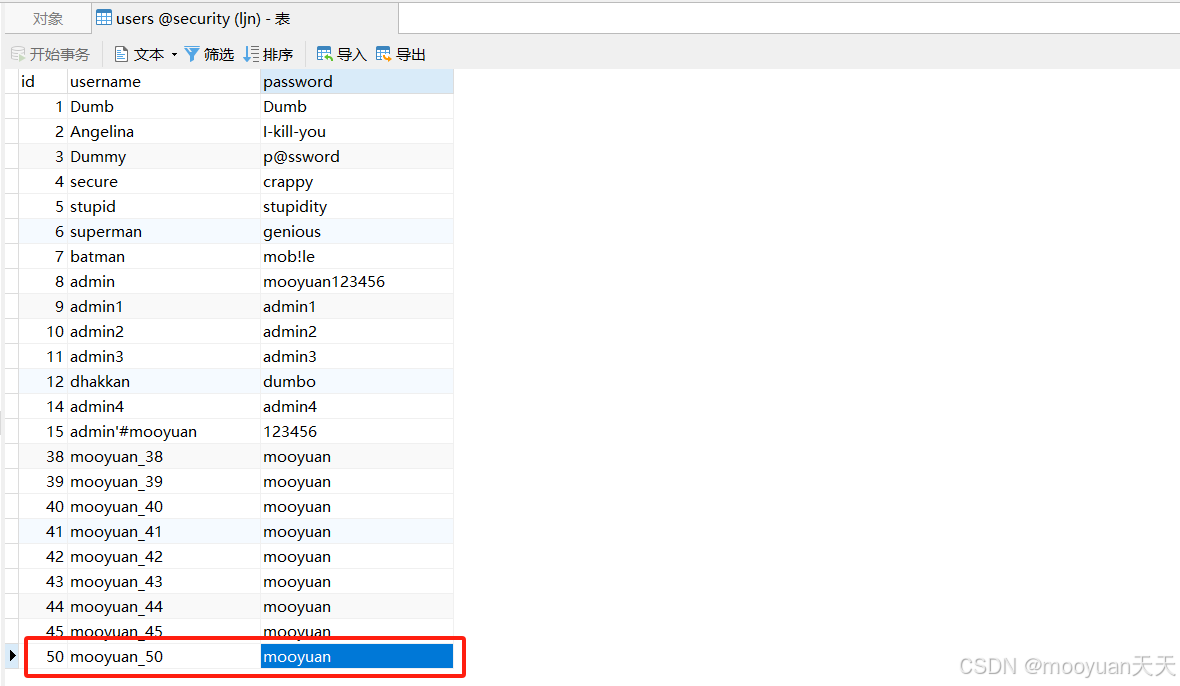1180x686 pixels.
Task: Select password cell I-kill-you
Action: coord(357,131)
